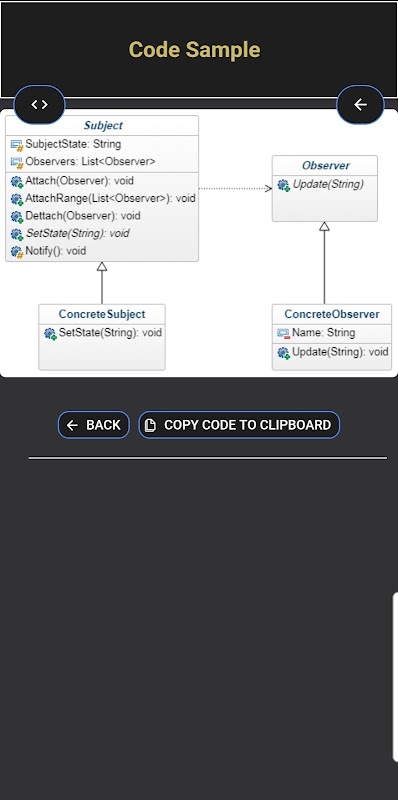Click the italic SetState(String): void entry
The height and width of the screenshot is (800, 398).
coord(77,233)
